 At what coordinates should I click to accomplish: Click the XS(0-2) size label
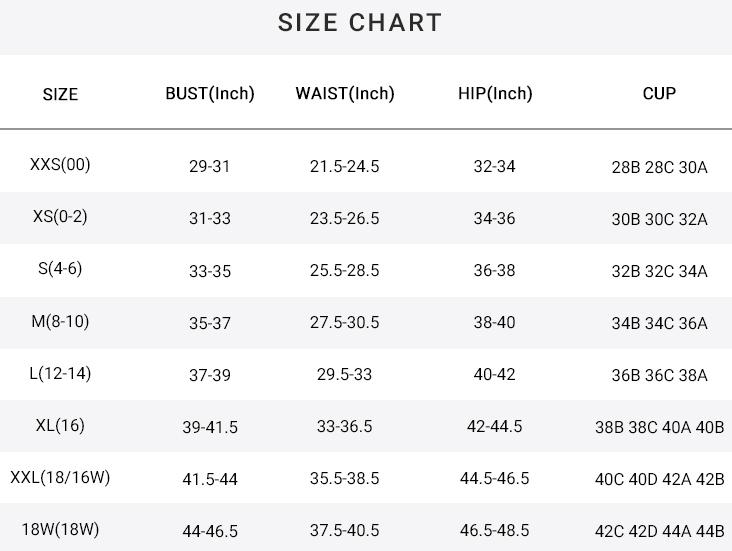coord(60,217)
